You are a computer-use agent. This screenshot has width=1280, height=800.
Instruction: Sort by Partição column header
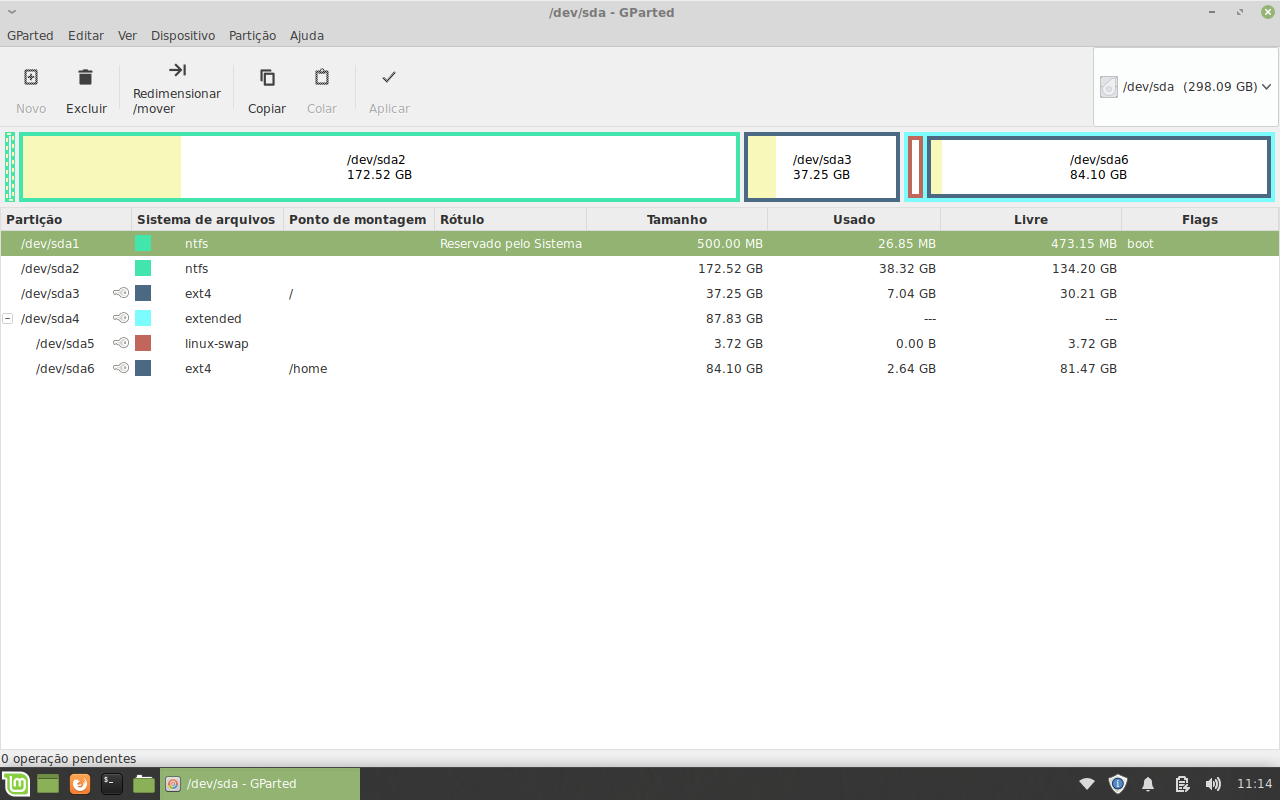point(66,219)
